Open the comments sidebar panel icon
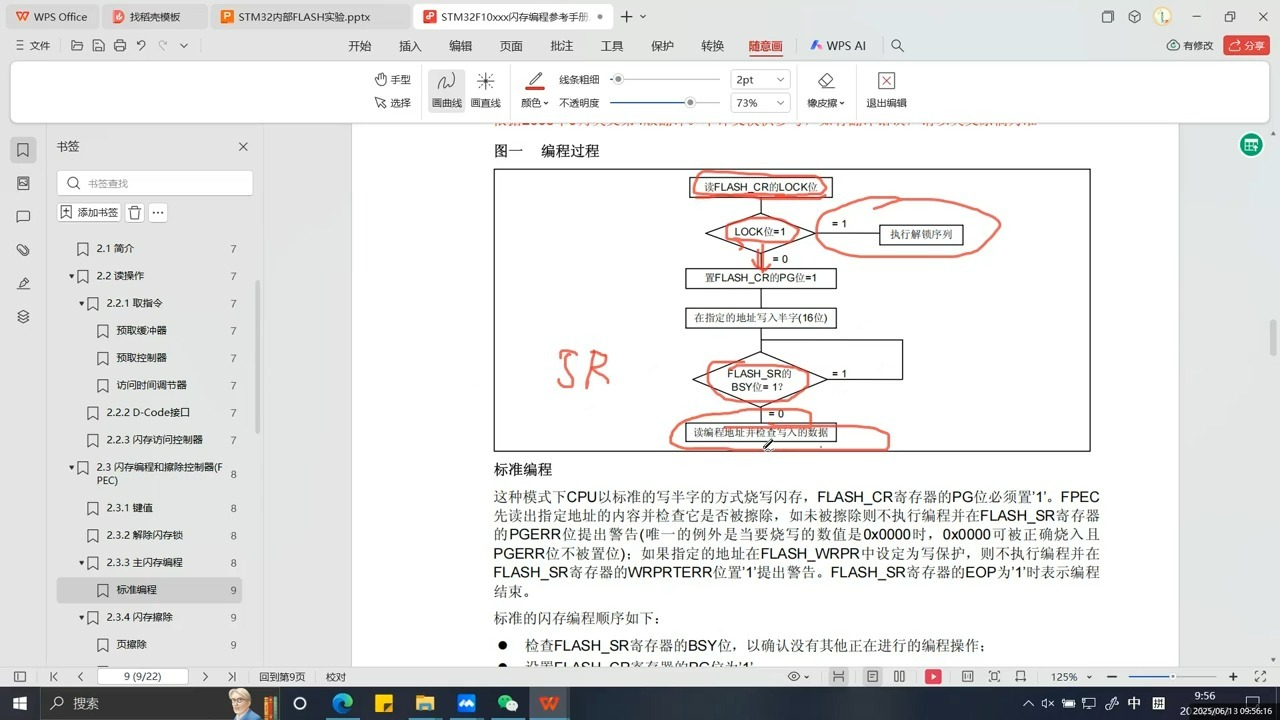 (x=24, y=217)
